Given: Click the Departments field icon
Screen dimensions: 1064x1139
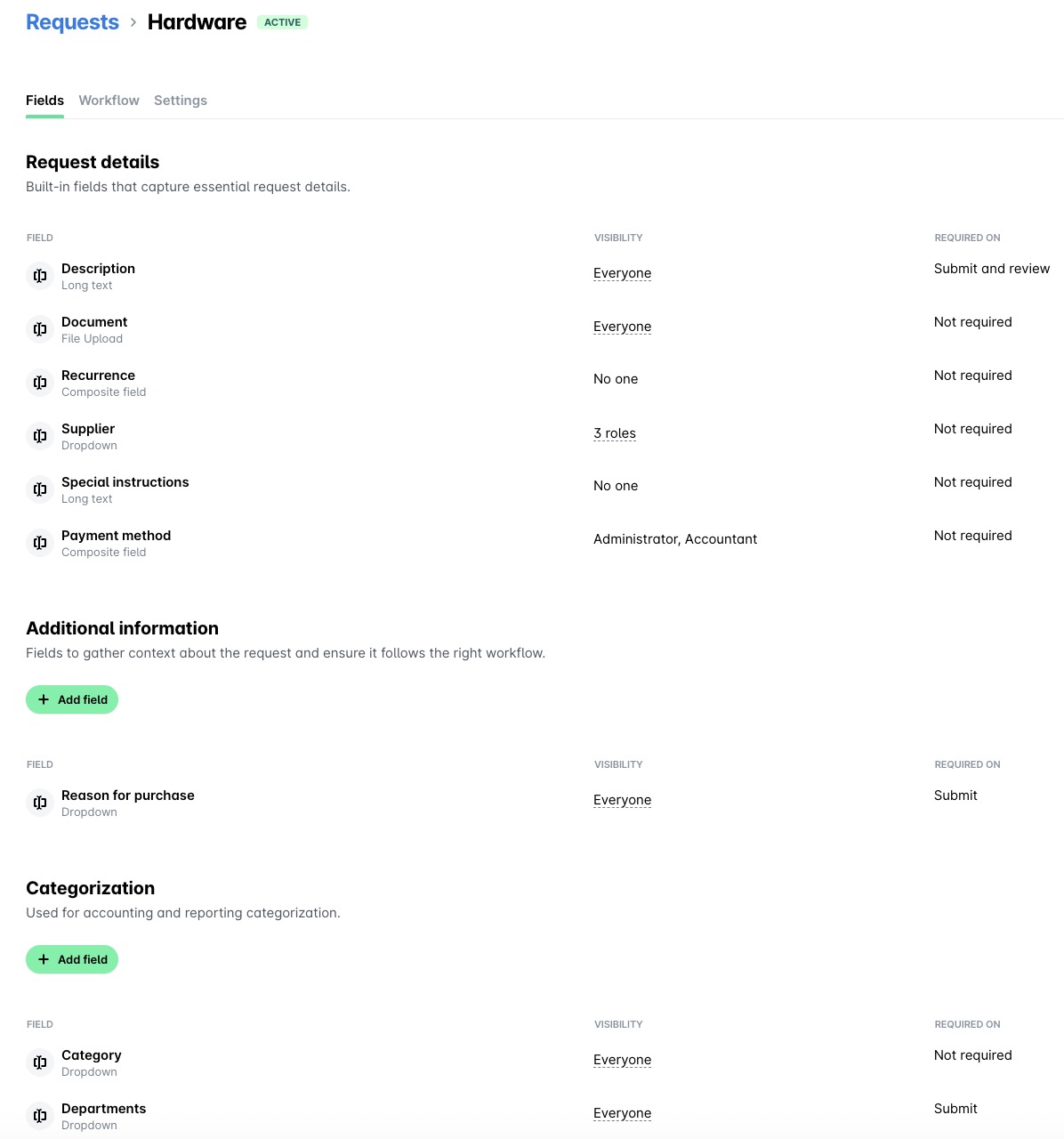Looking at the screenshot, I should (40, 1116).
